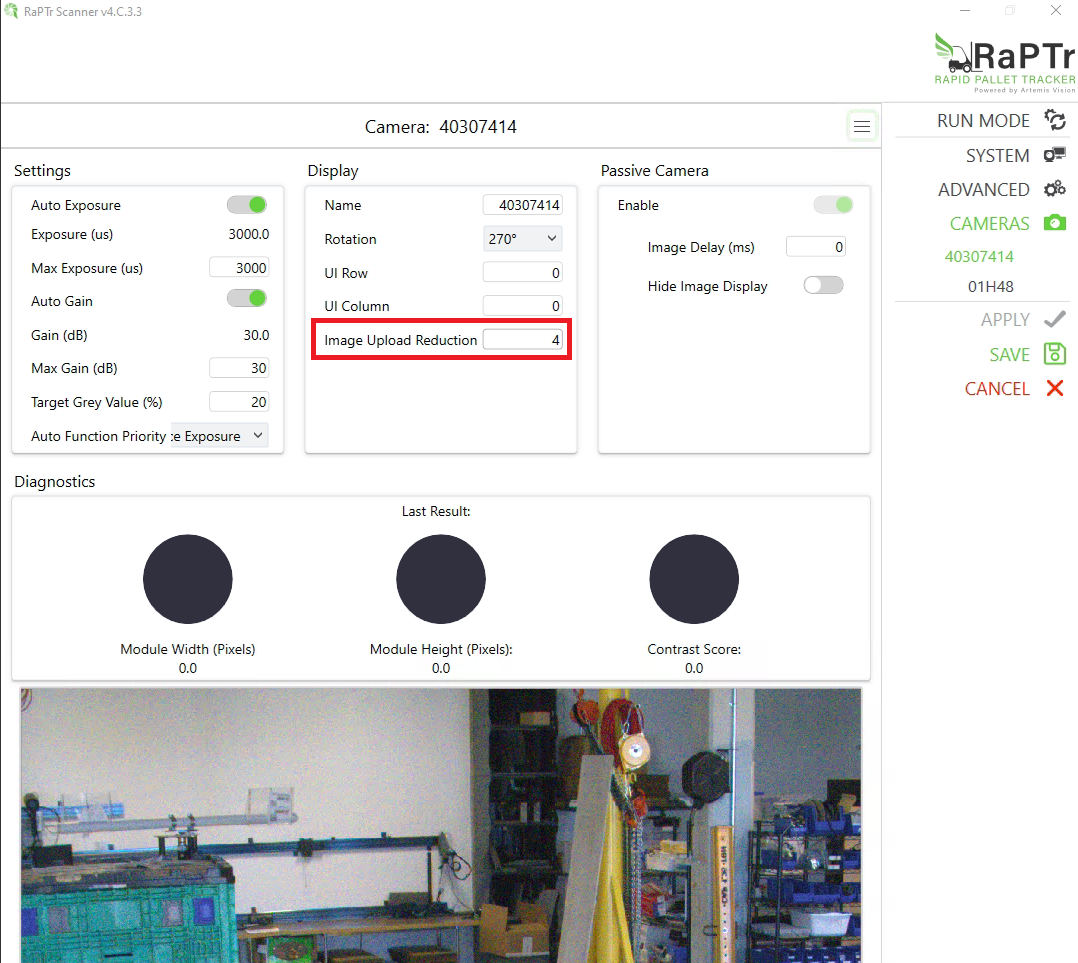Click the Apply checkmark icon
Viewport: 1078px width, 963px height.
click(1054, 319)
